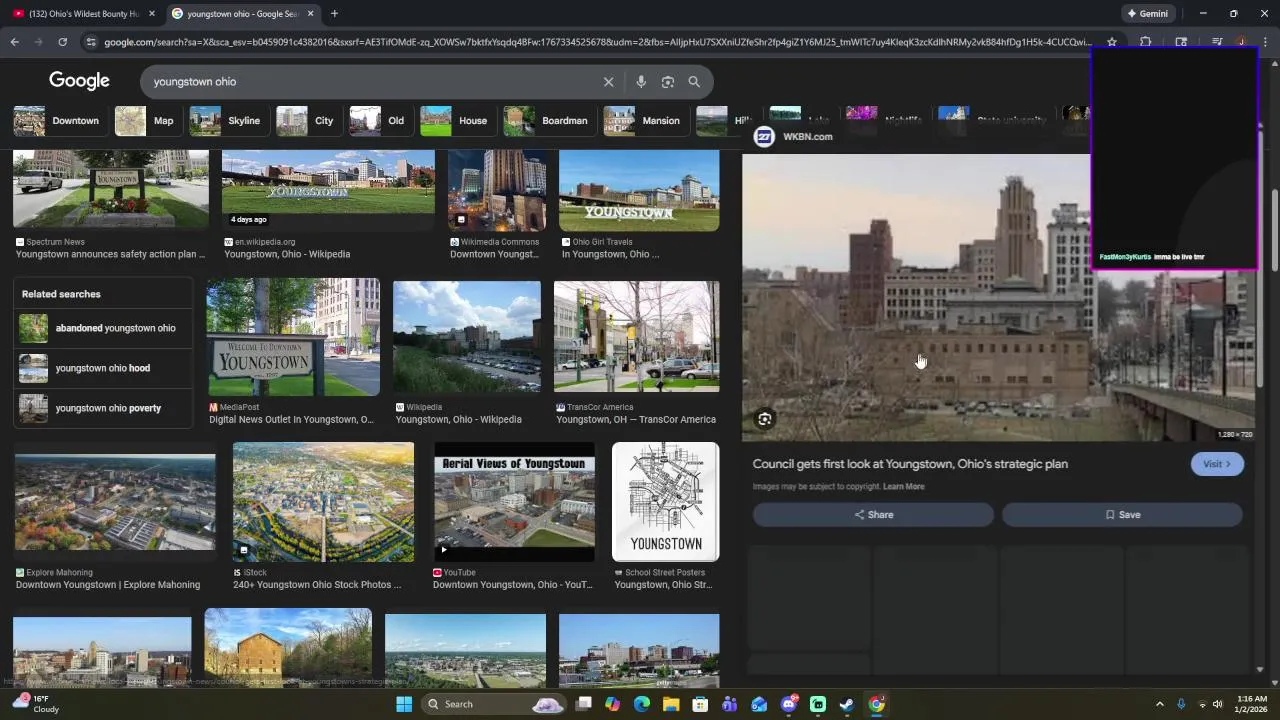Open Ohio Girl Travels Youngstown sign thumbnail
Viewport: 1280px width, 720px height.
tap(638, 190)
